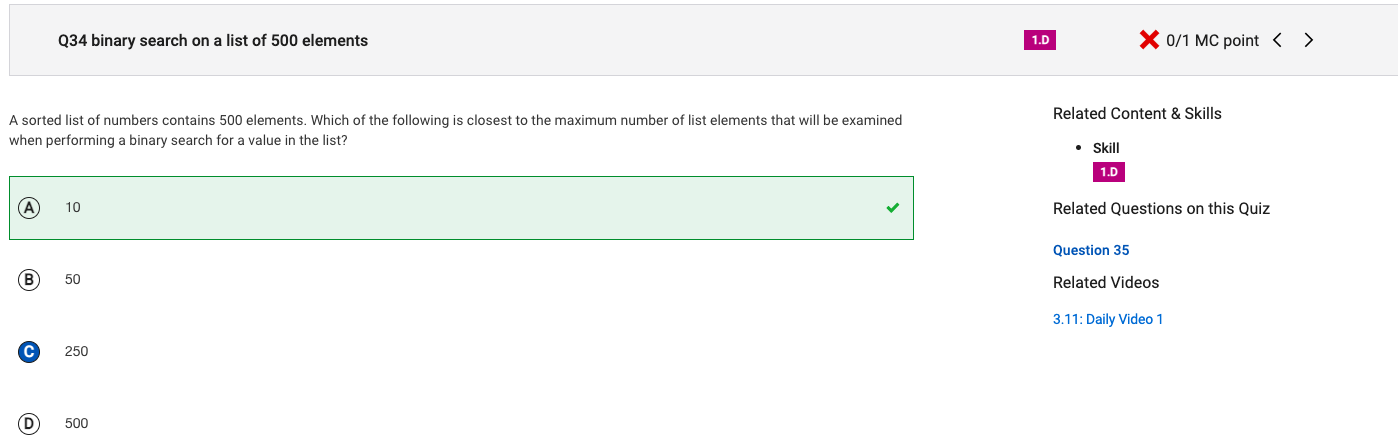Image resolution: width=1398 pixels, height=445 pixels.
Task: Click the 0/1 MC point score
Action: (x=1213, y=40)
